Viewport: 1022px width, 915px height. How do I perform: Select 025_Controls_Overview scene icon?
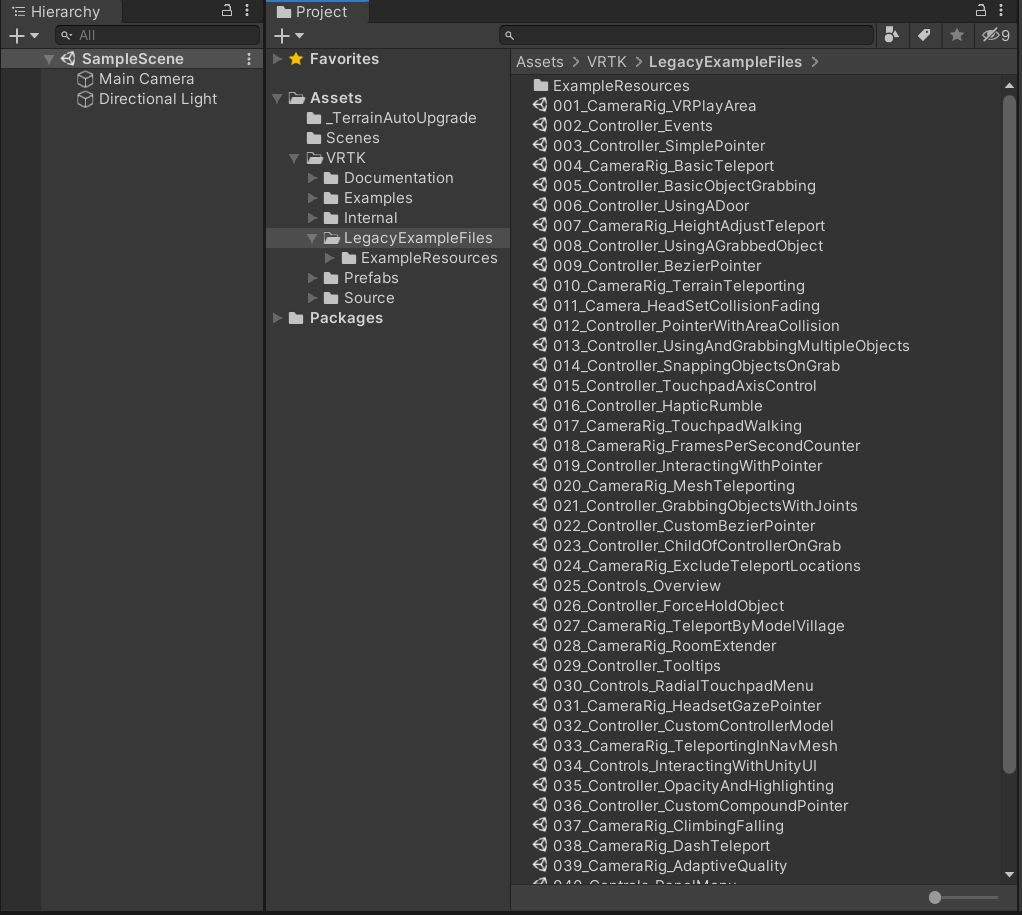pos(540,586)
